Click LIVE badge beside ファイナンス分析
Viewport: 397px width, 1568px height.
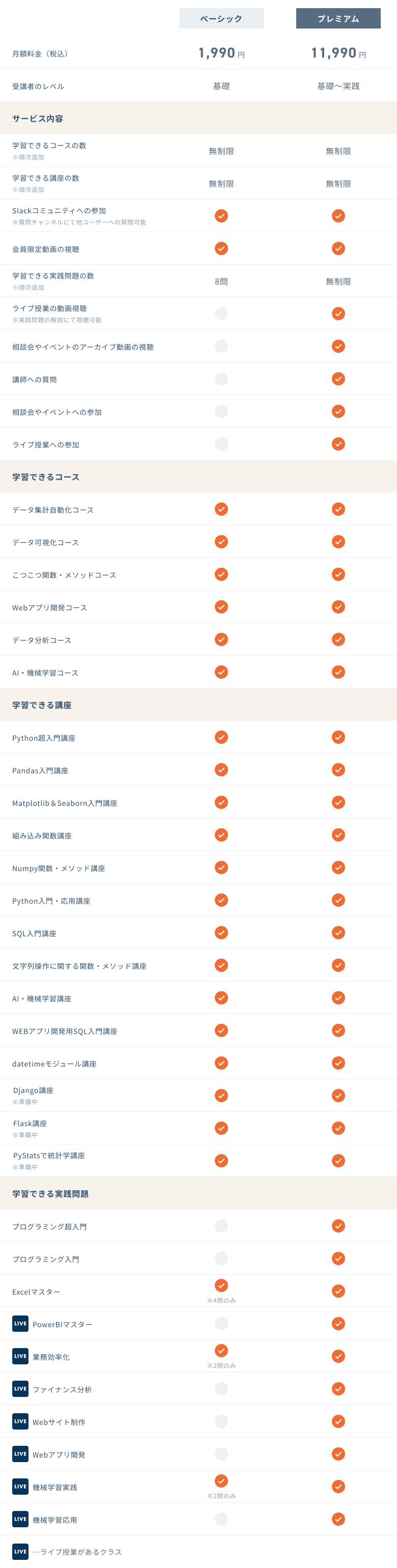coord(20,1388)
